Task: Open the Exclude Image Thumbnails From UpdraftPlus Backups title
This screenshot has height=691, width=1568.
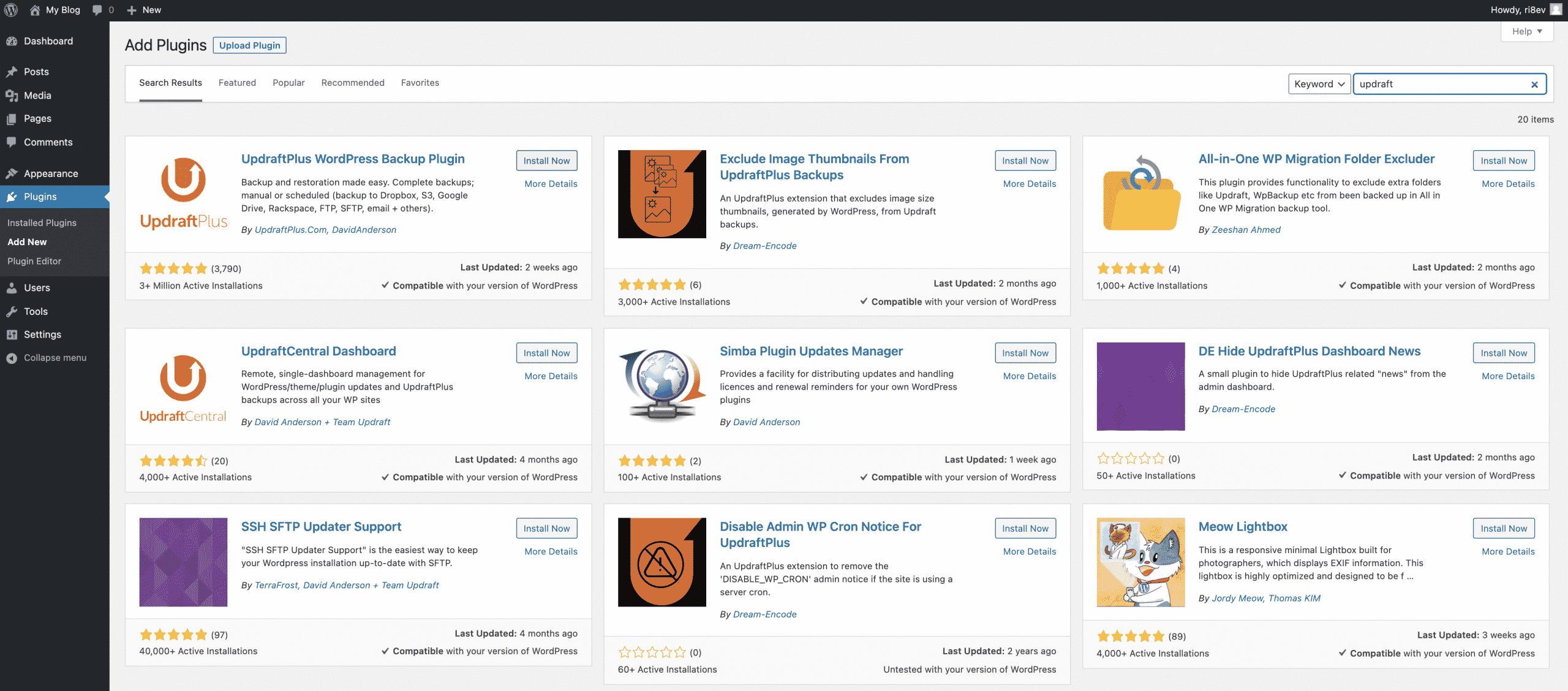Action: 814,167
